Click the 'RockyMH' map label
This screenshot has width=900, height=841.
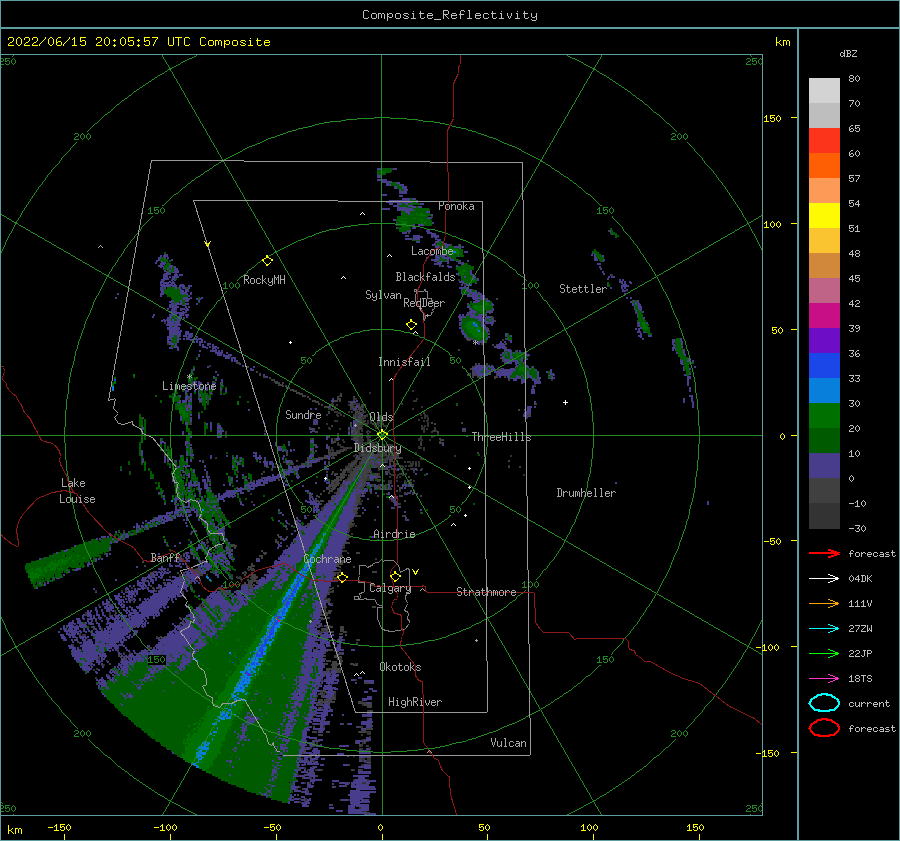(264, 280)
